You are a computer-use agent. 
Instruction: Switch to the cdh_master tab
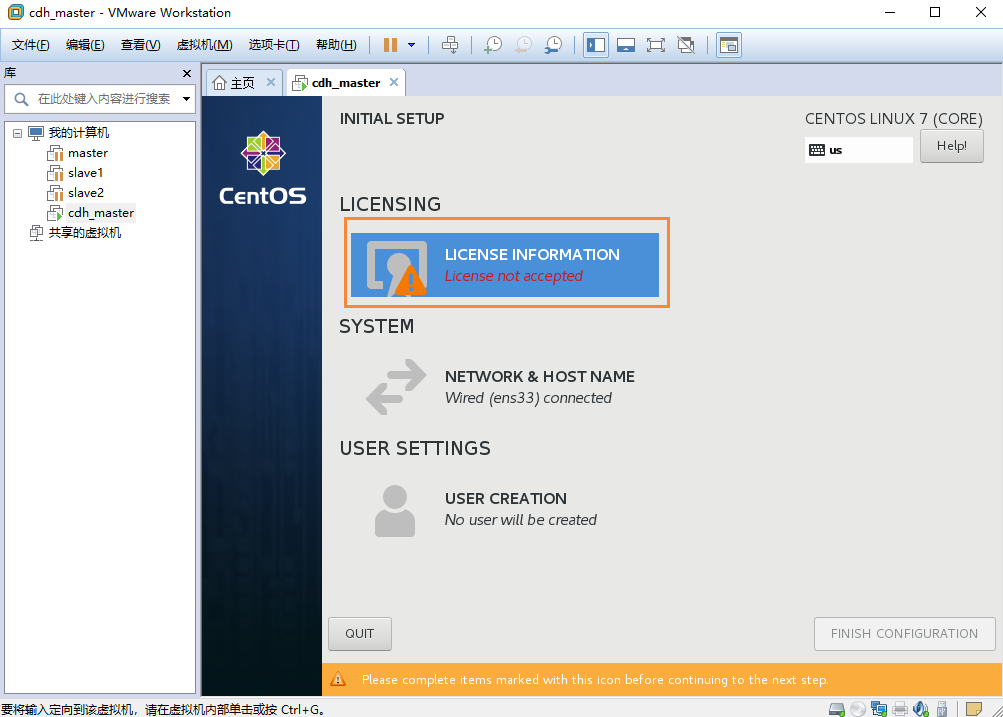tap(345, 83)
